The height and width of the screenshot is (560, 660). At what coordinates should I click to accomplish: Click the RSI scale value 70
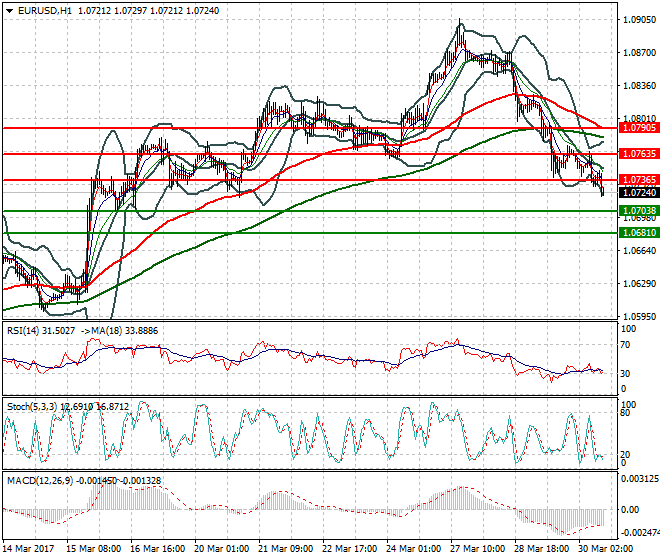[x=626, y=345]
